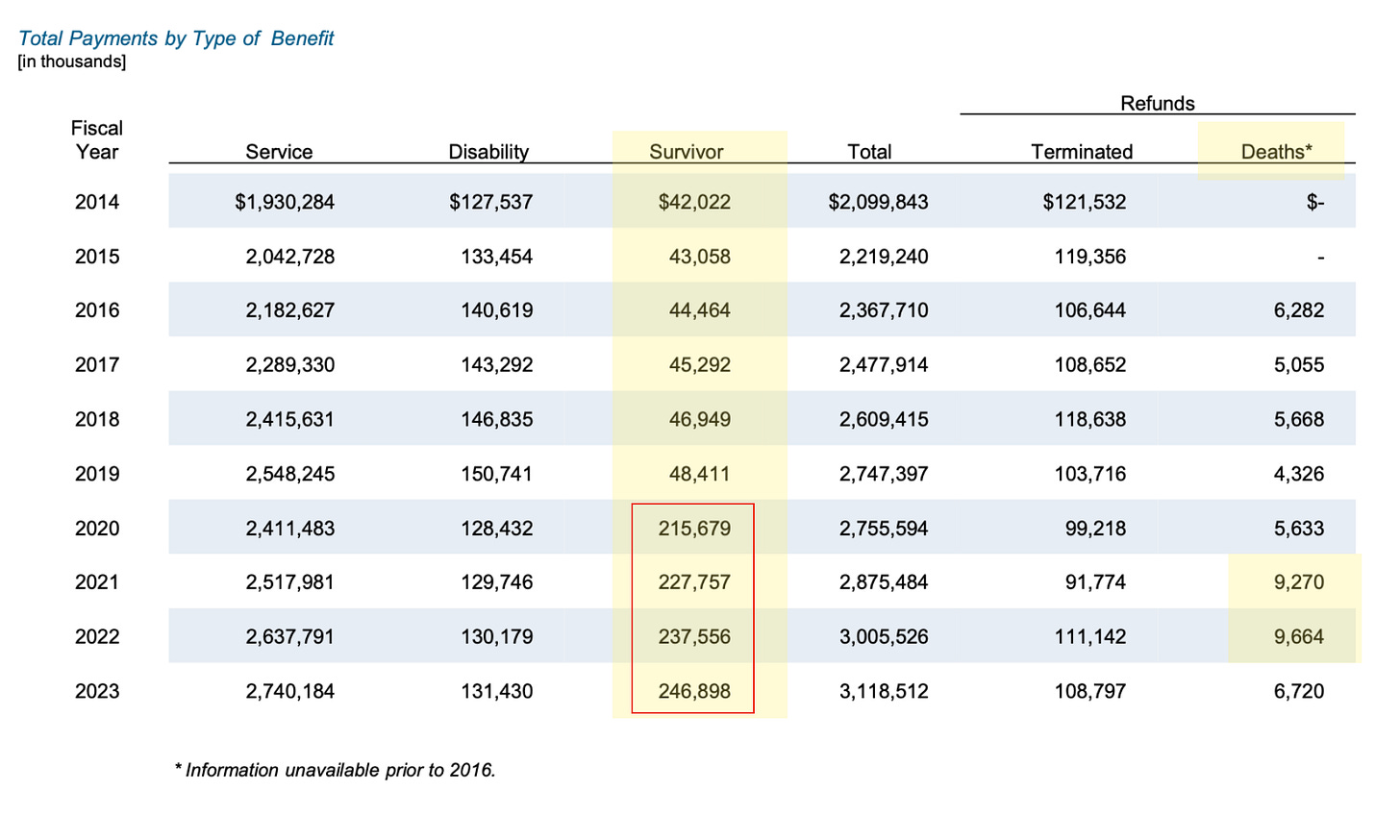Viewport: 1400px width, 840px height.
Task: Click the '[in thousands]' note
Action: 71,62
